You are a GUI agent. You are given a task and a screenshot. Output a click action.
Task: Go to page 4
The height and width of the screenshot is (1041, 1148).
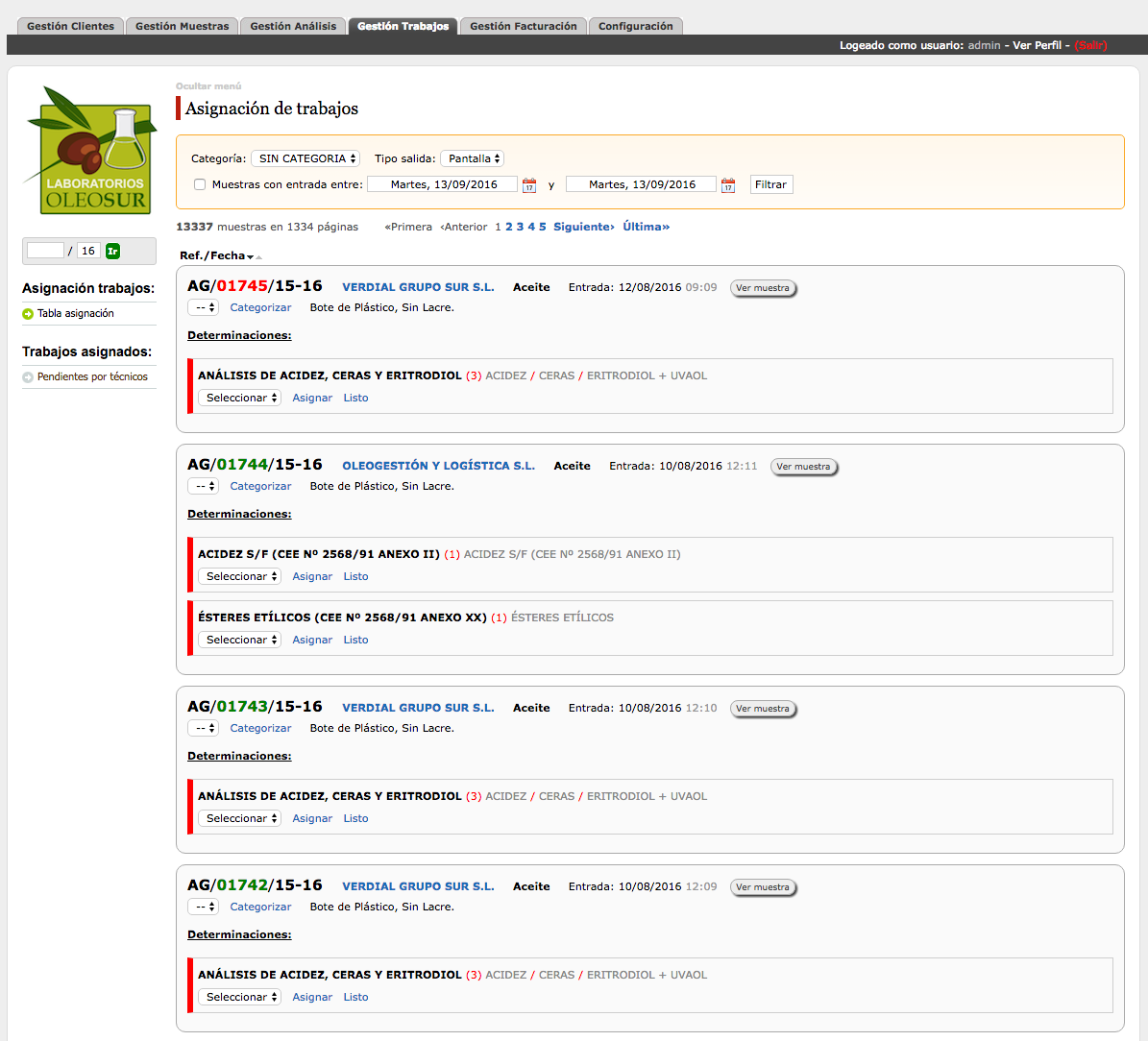click(531, 227)
